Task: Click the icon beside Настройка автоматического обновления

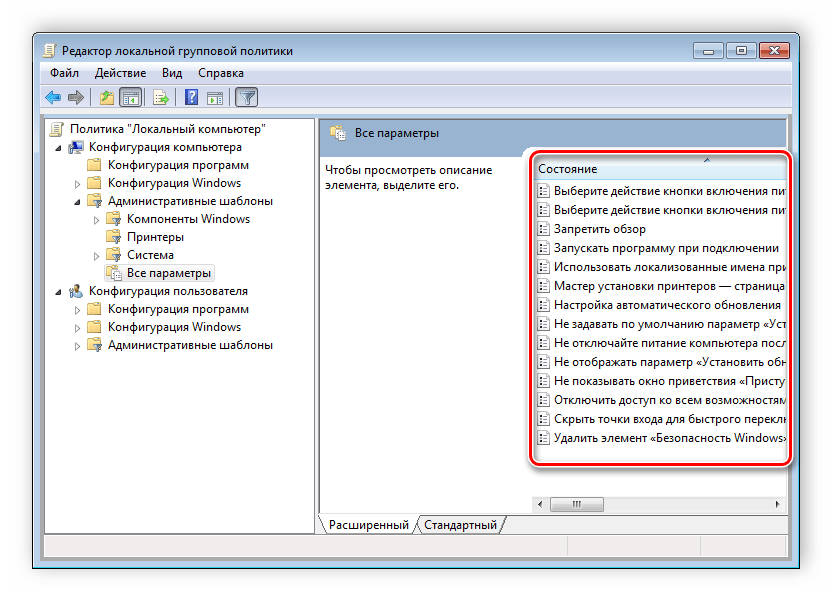Action: (543, 305)
